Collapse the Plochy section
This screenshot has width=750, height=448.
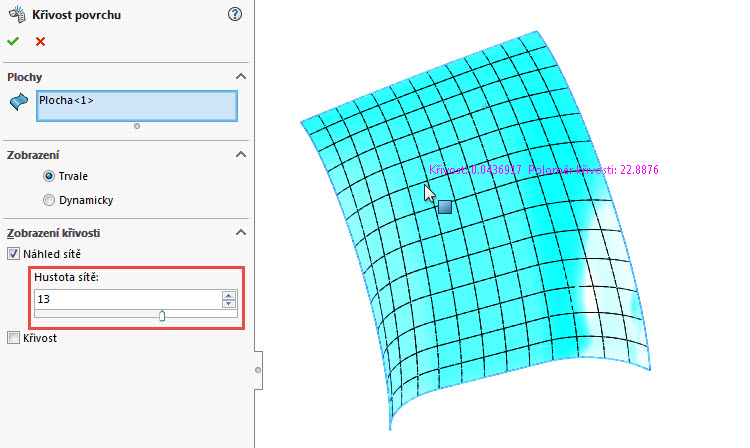tap(241, 76)
